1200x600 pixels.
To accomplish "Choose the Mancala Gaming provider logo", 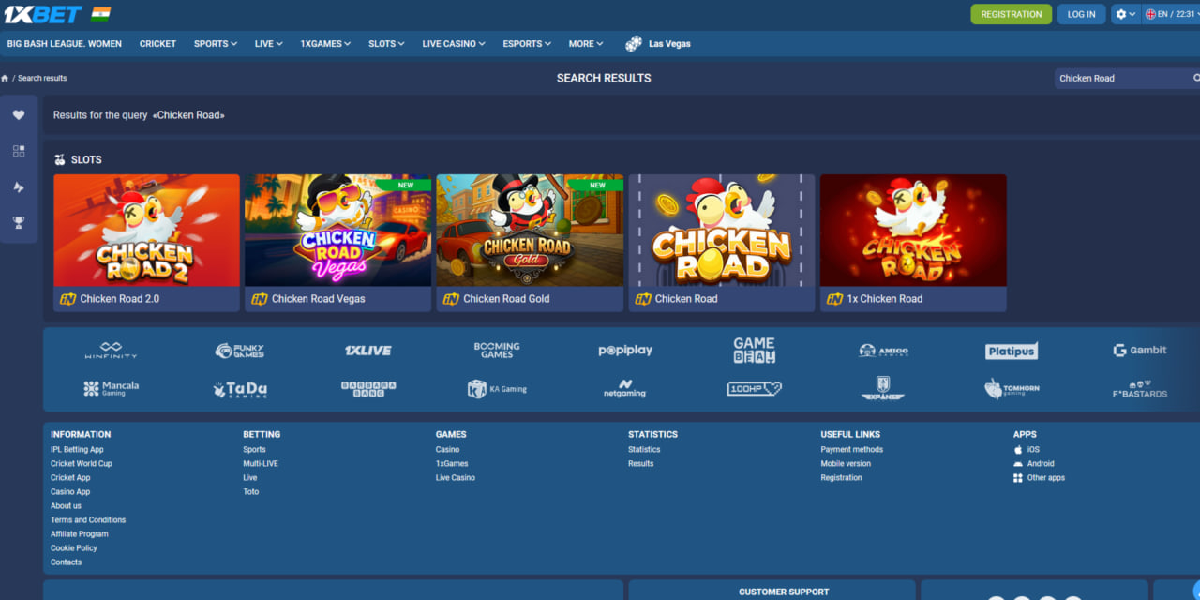I will click(111, 388).
